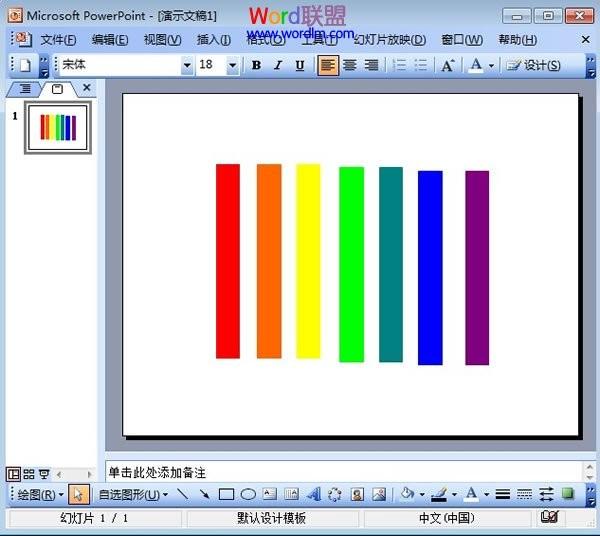
Task: Switch to Normal view icon
Action: [x=13, y=474]
